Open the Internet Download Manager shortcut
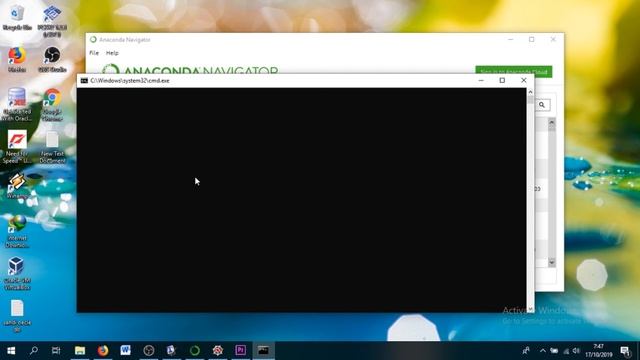This screenshot has width=640, height=360. coord(17,231)
